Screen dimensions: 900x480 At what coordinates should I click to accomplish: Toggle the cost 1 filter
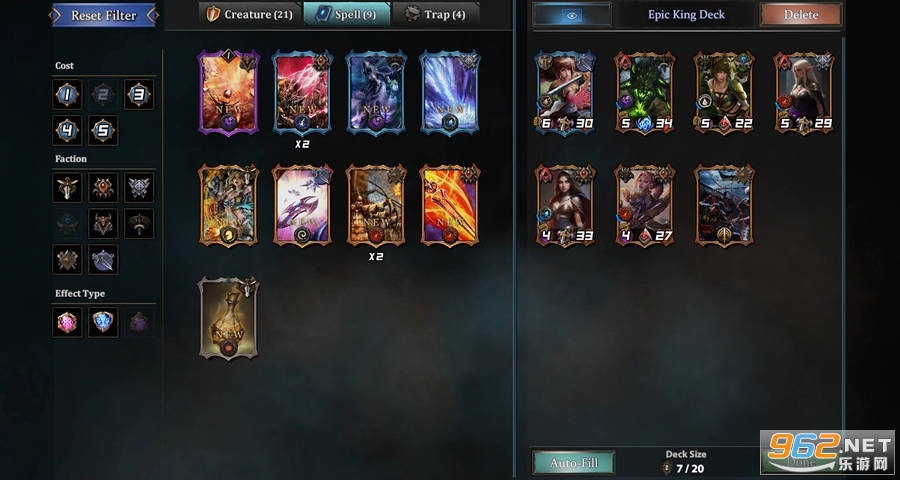pos(67,95)
